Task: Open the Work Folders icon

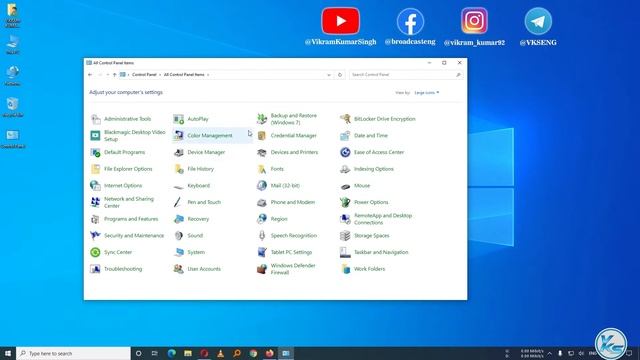Action: 345,269
